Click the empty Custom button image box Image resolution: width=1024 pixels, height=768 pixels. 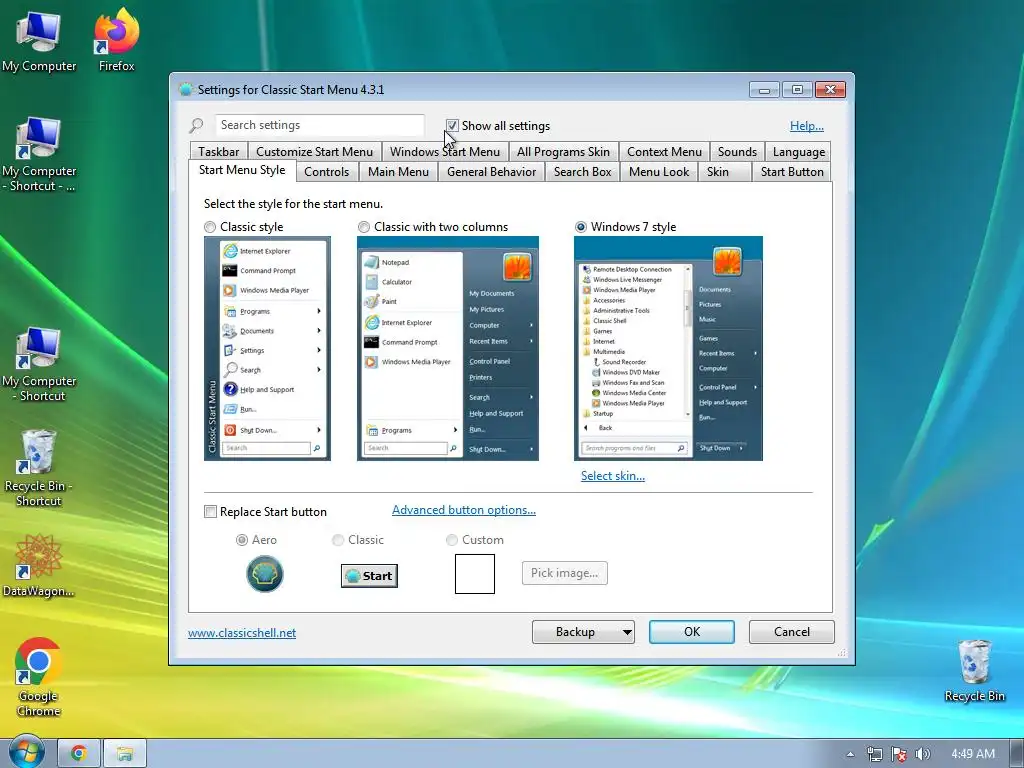(x=475, y=574)
